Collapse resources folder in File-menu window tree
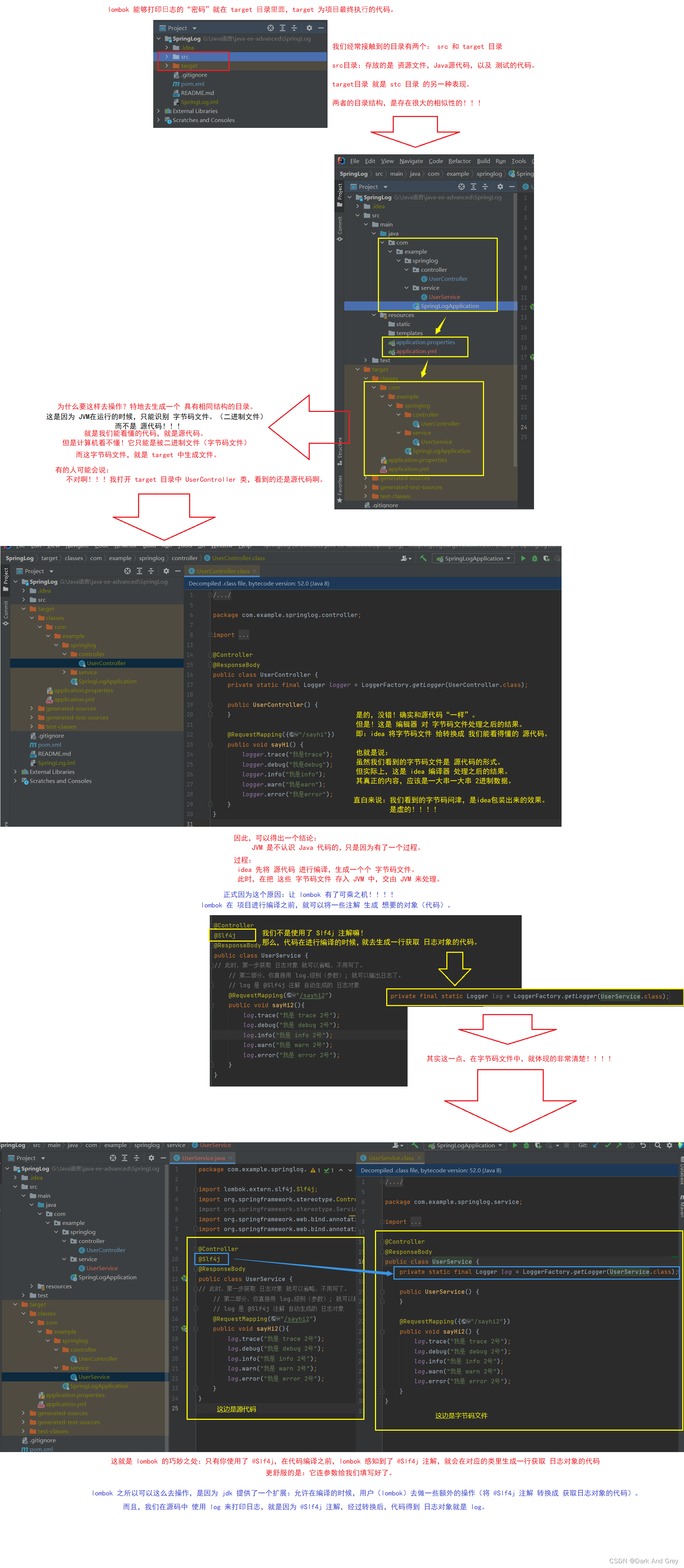This screenshot has width=684, height=1568. click(x=374, y=315)
